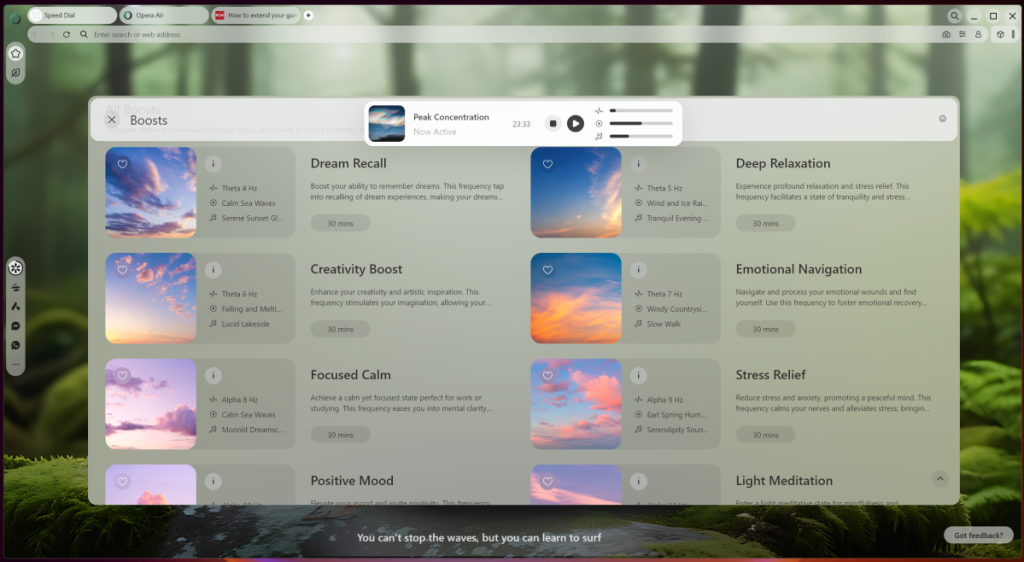The image size is (1024, 562).
Task: Click the smiley feedback icon in Boosts header
Action: click(x=942, y=118)
